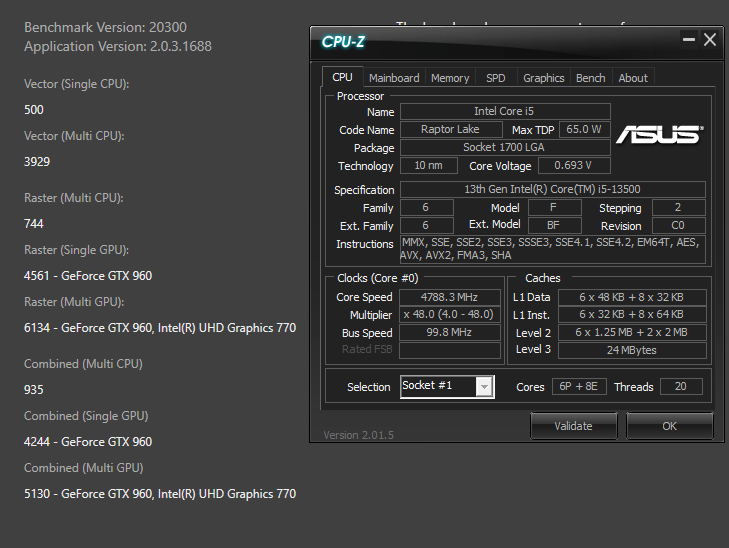Click Raster (Single GPU) result 4561 - GeForce GTX 960
Screen dimensions: 729x548
[88, 276]
